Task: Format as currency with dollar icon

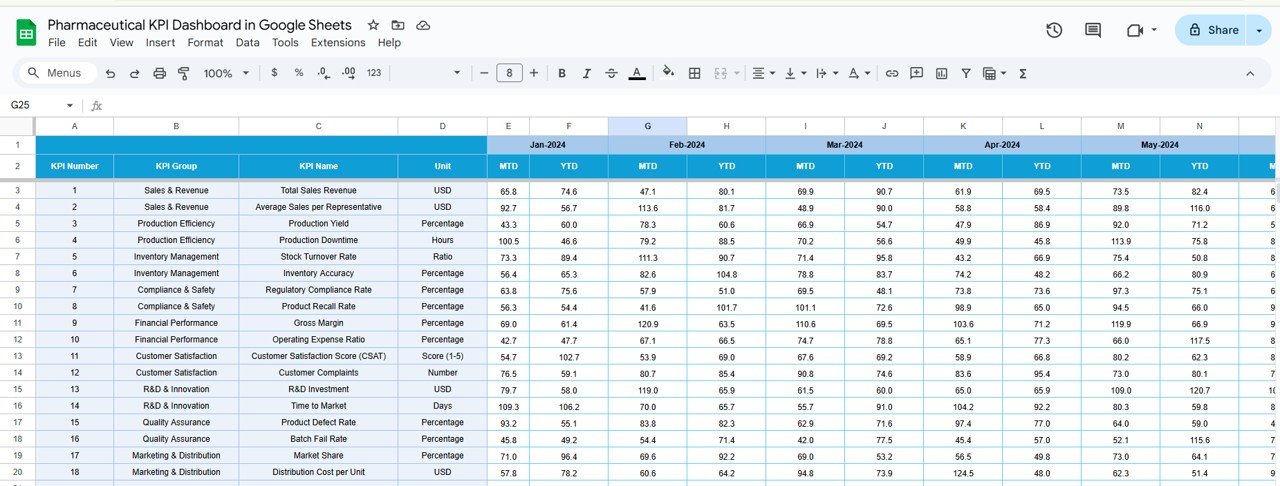Action: tap(274, 73)
